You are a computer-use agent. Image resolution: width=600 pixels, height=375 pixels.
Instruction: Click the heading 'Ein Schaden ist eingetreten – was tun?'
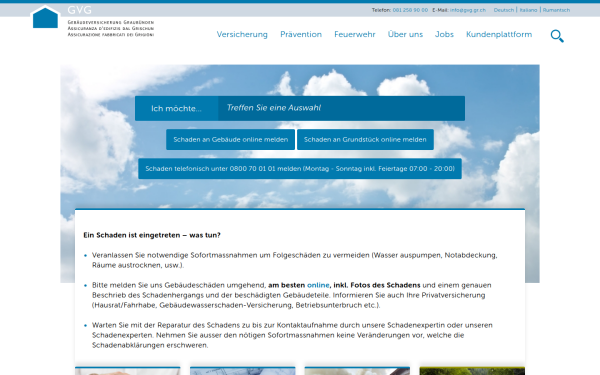tap(152, 235)
